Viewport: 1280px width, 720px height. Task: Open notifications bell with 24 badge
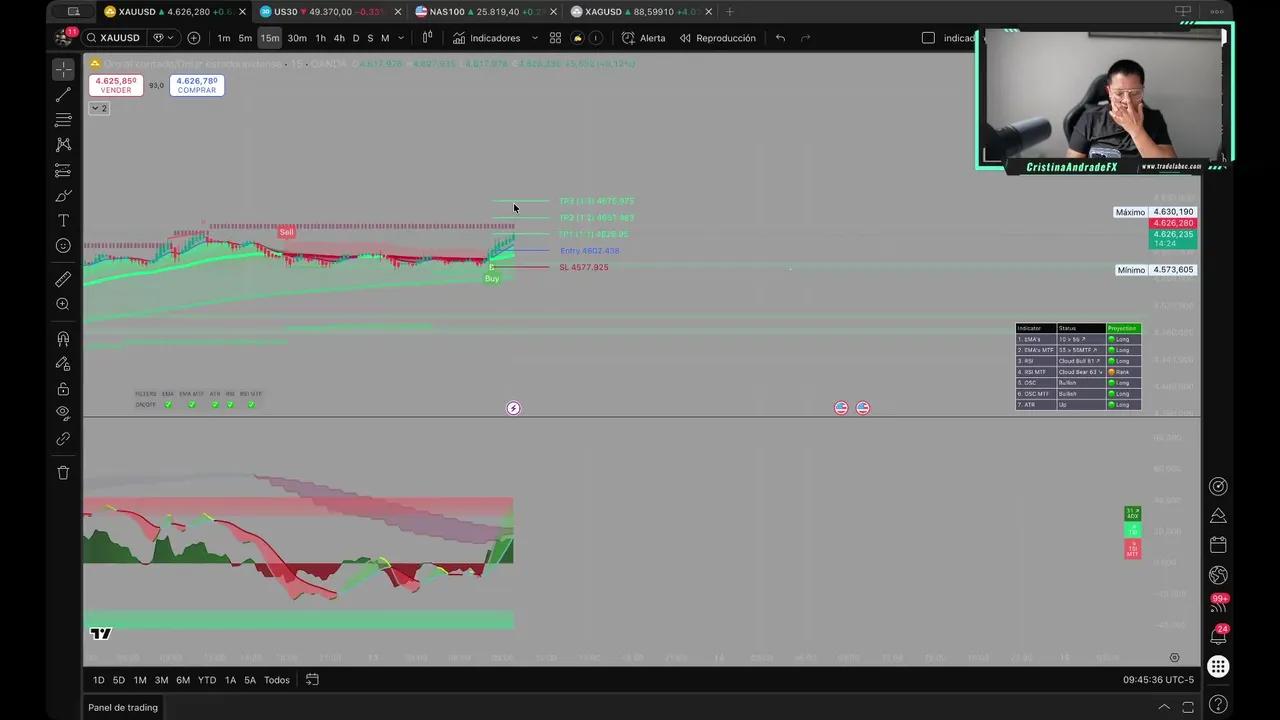(1218, 635)
